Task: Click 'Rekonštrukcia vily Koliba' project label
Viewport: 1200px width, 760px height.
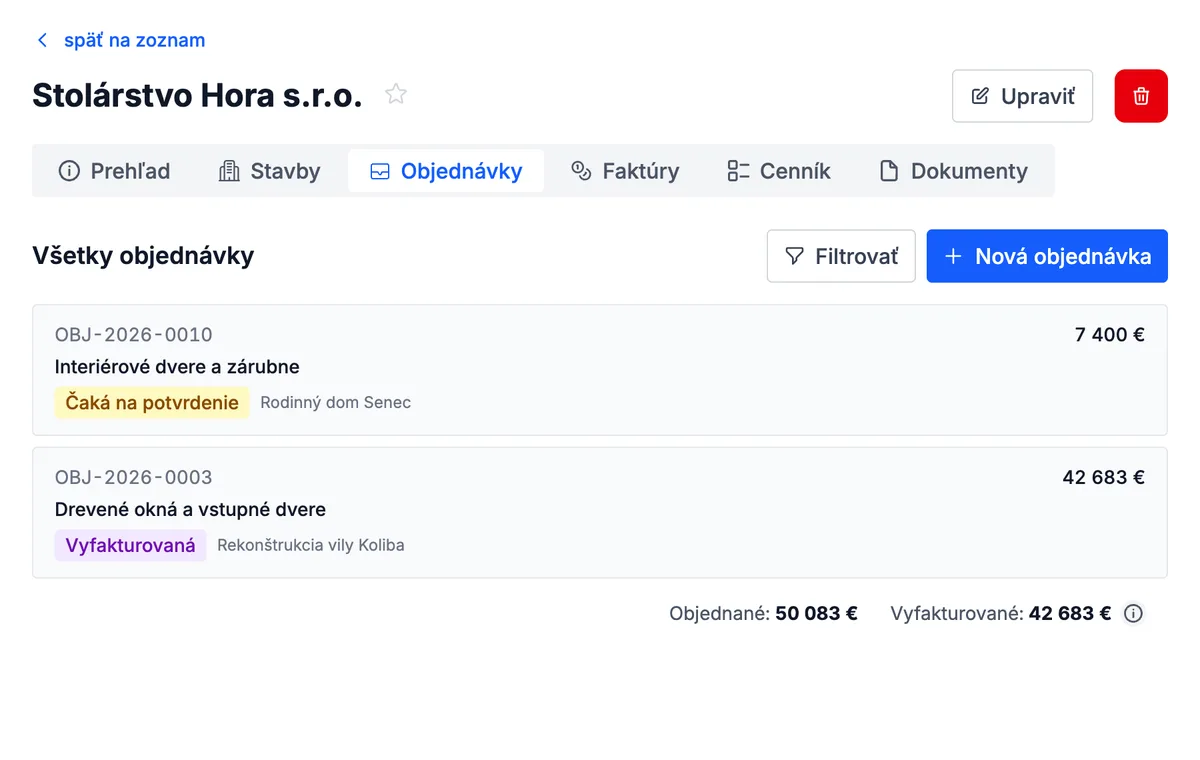Action: pos(311,546)
